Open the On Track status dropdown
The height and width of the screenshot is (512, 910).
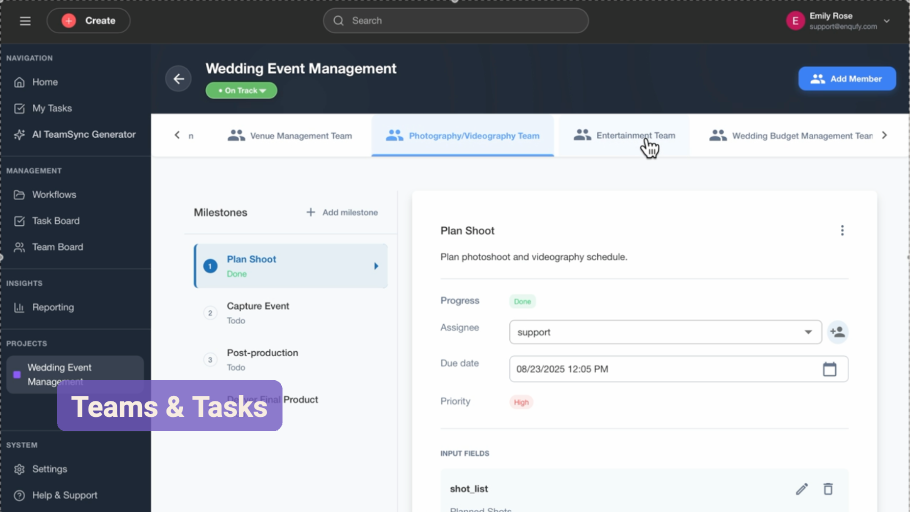(x=241, y=91)
